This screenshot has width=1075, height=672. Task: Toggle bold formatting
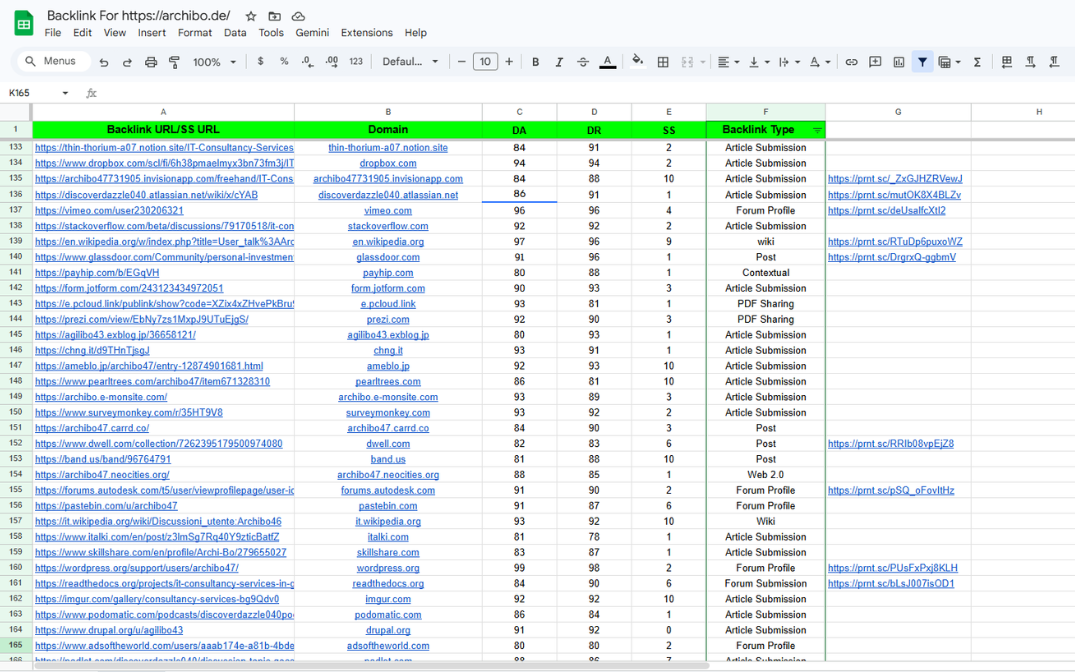tap(535, 62)
